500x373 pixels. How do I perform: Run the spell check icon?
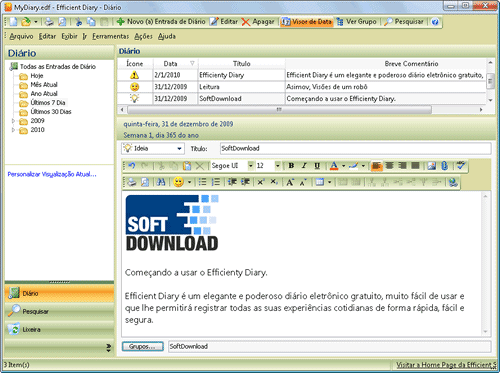pyautogui.click(x=461, y=165)
